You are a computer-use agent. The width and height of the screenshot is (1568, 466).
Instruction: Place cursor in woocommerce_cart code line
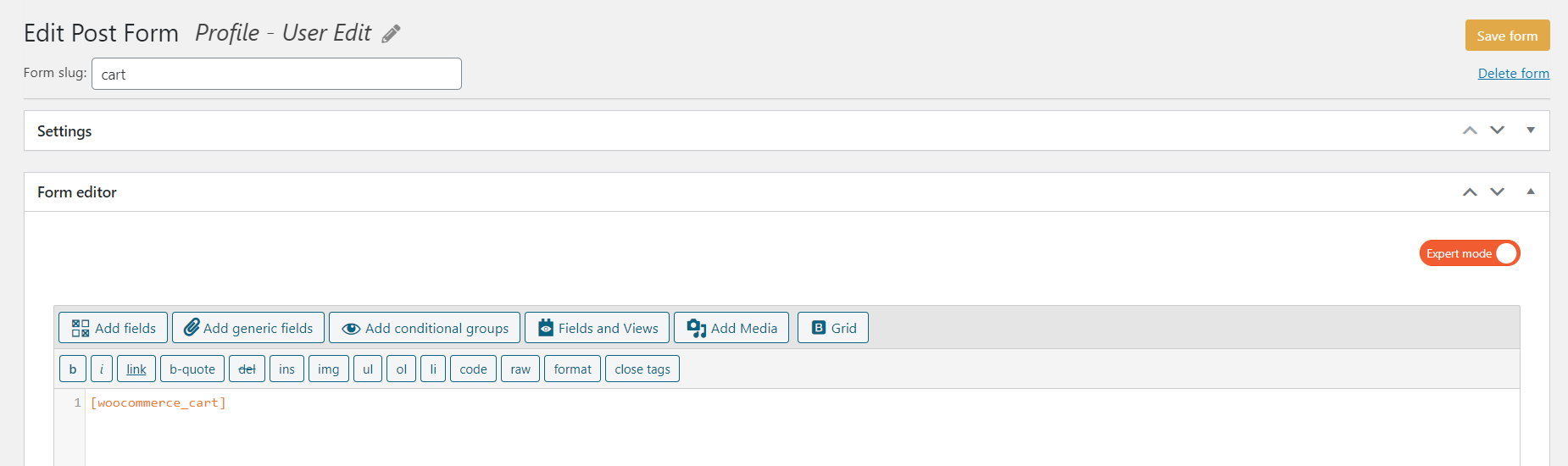pos(158,402)
